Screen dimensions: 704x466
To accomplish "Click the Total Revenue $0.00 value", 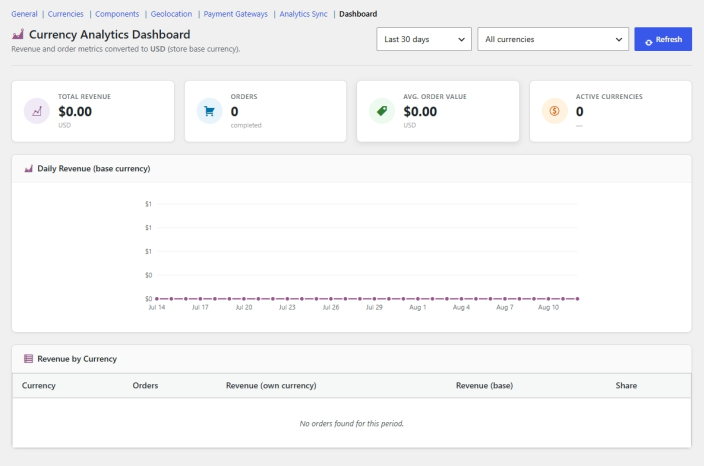I will (x=75, y=111).
